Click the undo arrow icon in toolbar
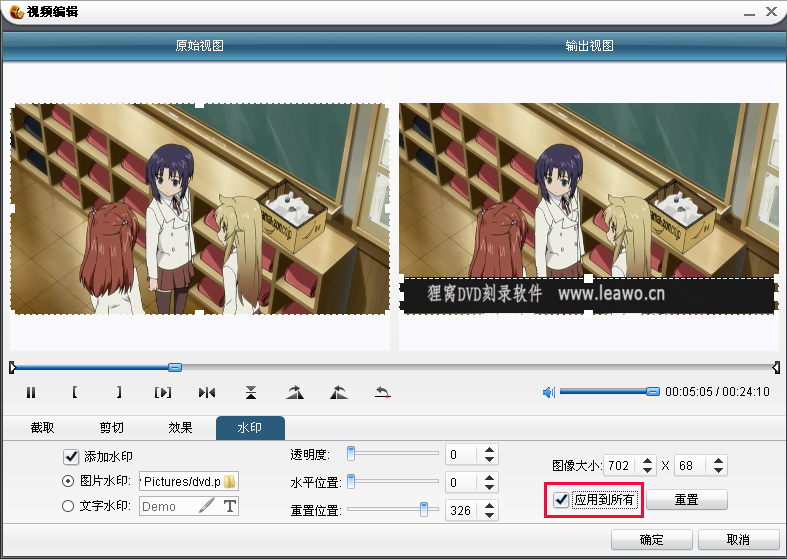This screenshot has width=787, height=559. (x=382, y=392)
